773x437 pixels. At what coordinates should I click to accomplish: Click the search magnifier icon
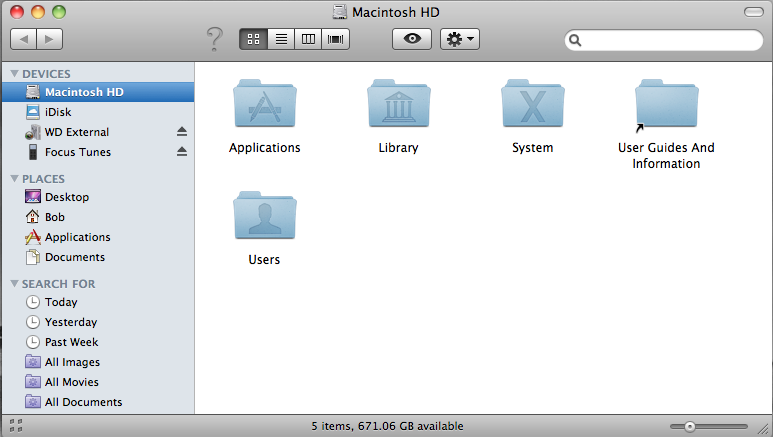pyautogui.click(x=575, y=40)
